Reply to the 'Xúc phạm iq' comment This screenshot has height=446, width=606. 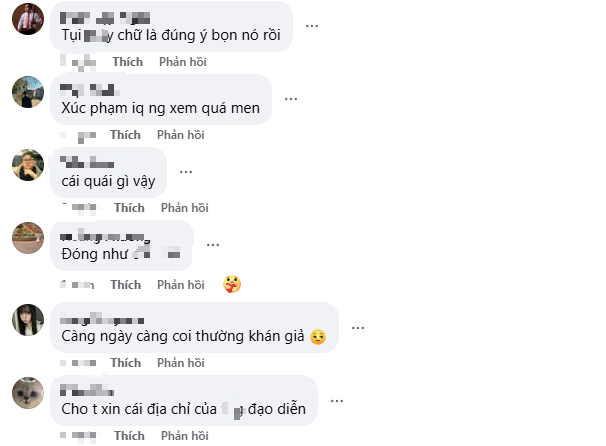point(180,135)
